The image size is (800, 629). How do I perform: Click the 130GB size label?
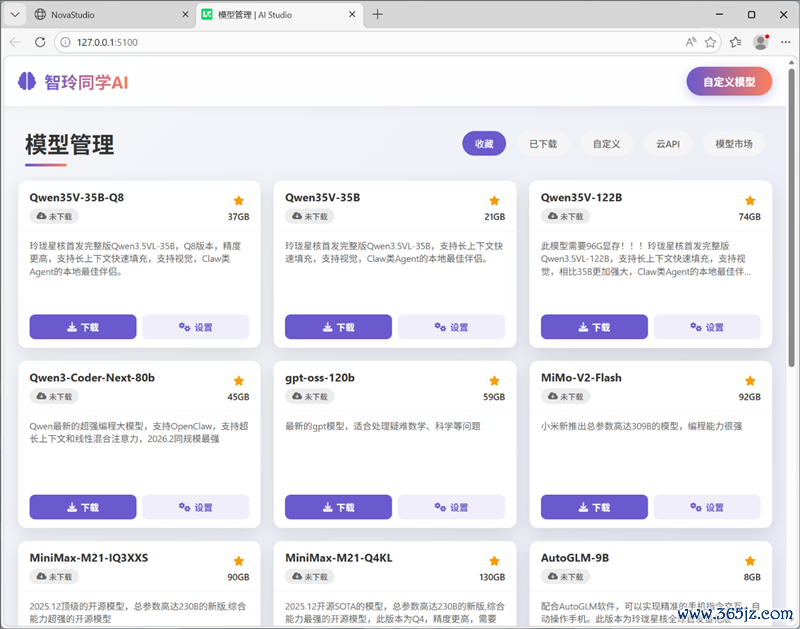coord(492,577)
